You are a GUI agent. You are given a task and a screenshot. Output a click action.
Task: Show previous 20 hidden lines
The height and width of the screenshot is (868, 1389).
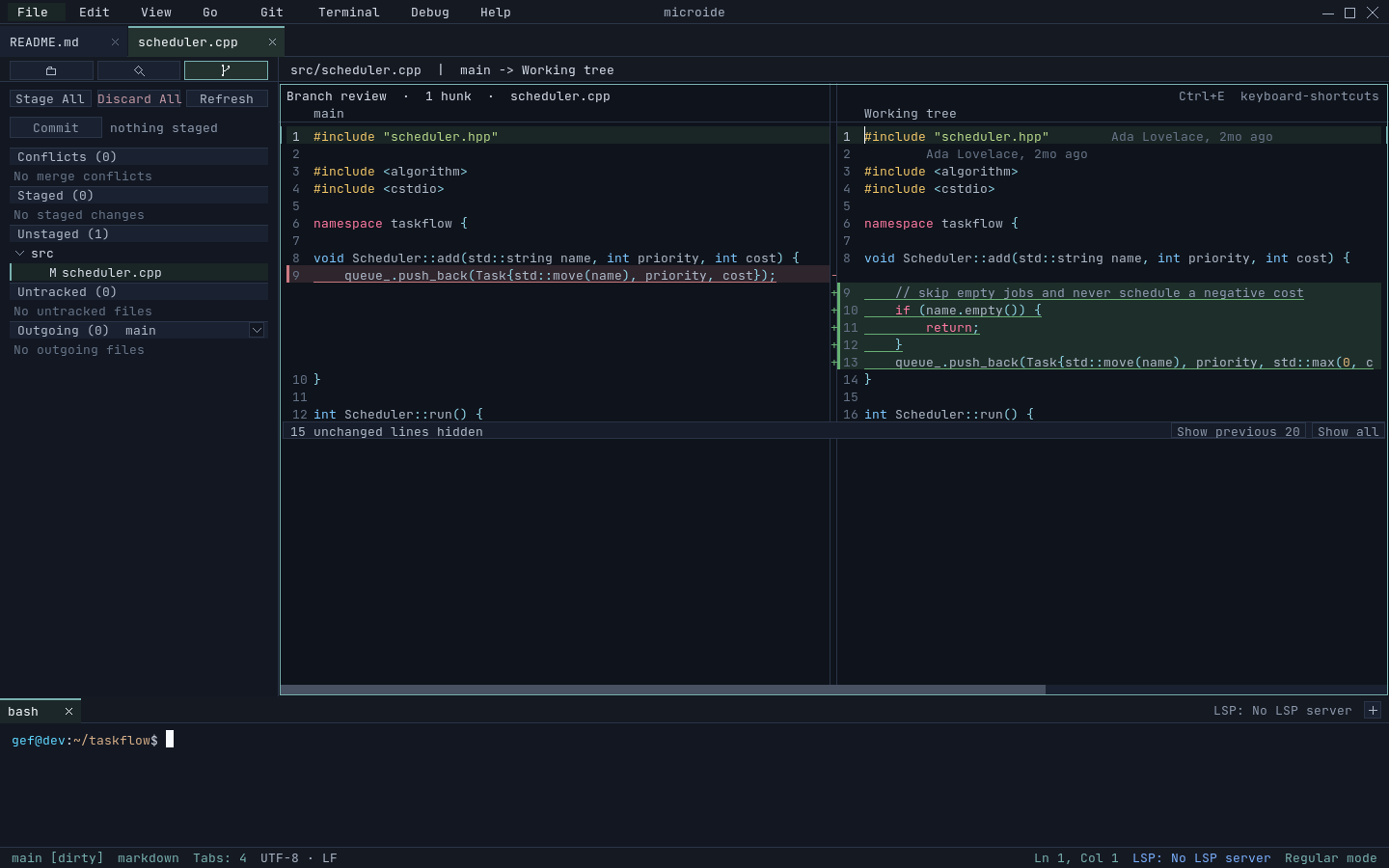click(x=1239, y=432)
